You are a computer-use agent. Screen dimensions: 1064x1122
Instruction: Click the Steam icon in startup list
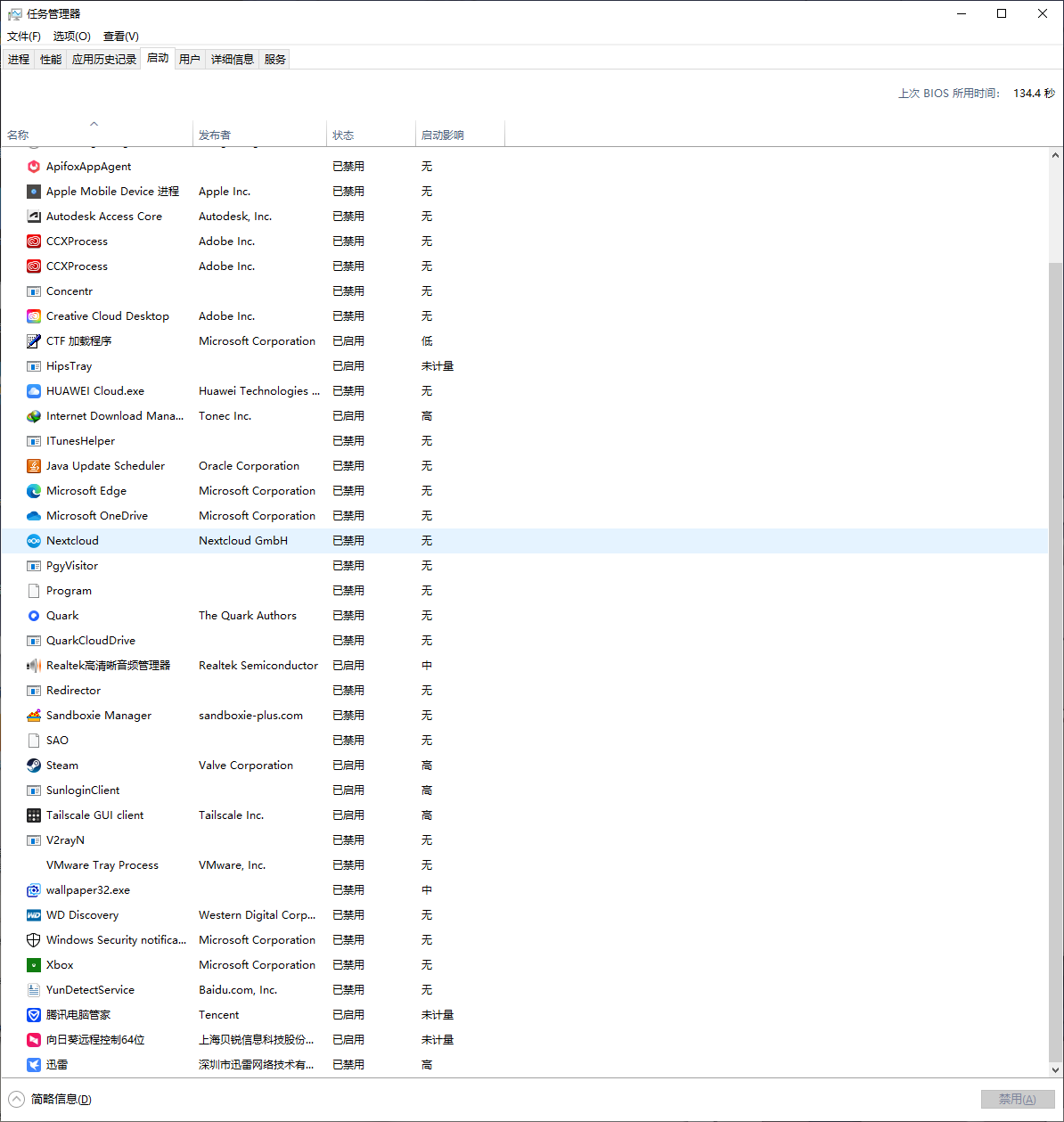tap(34, 766)
